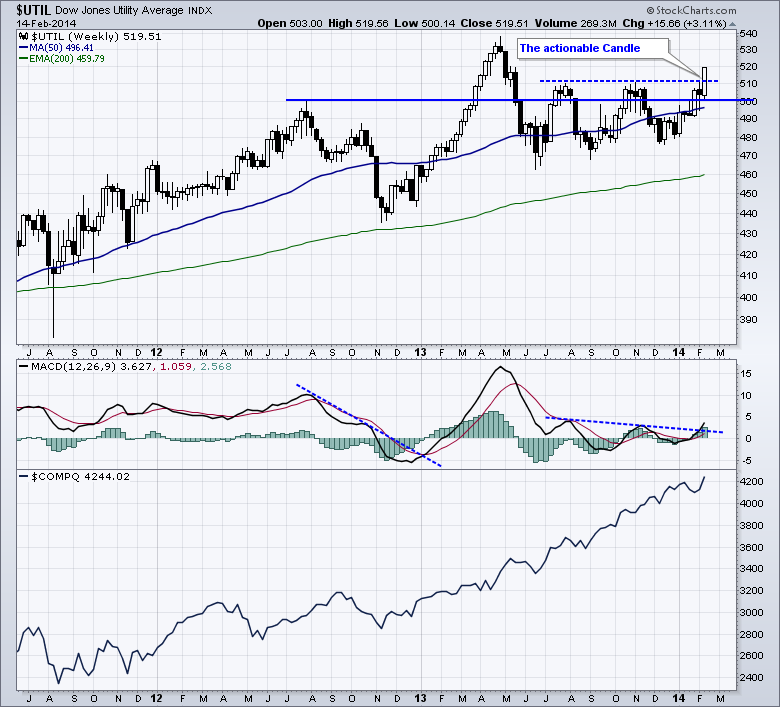Click the $COMPQ 4244.02 legend label
780x707 pixels.
click(x=74, y=477)
